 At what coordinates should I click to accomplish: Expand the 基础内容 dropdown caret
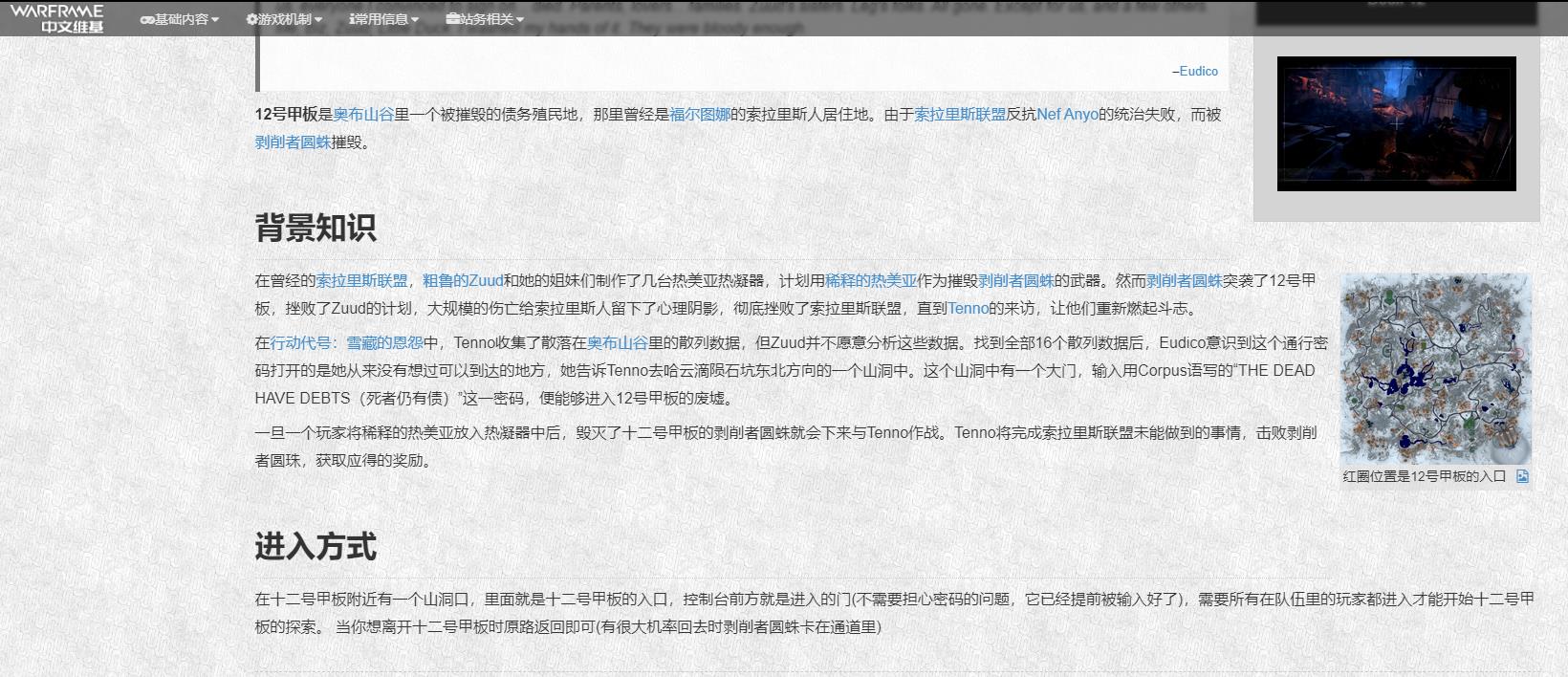[x=215, y=20]
